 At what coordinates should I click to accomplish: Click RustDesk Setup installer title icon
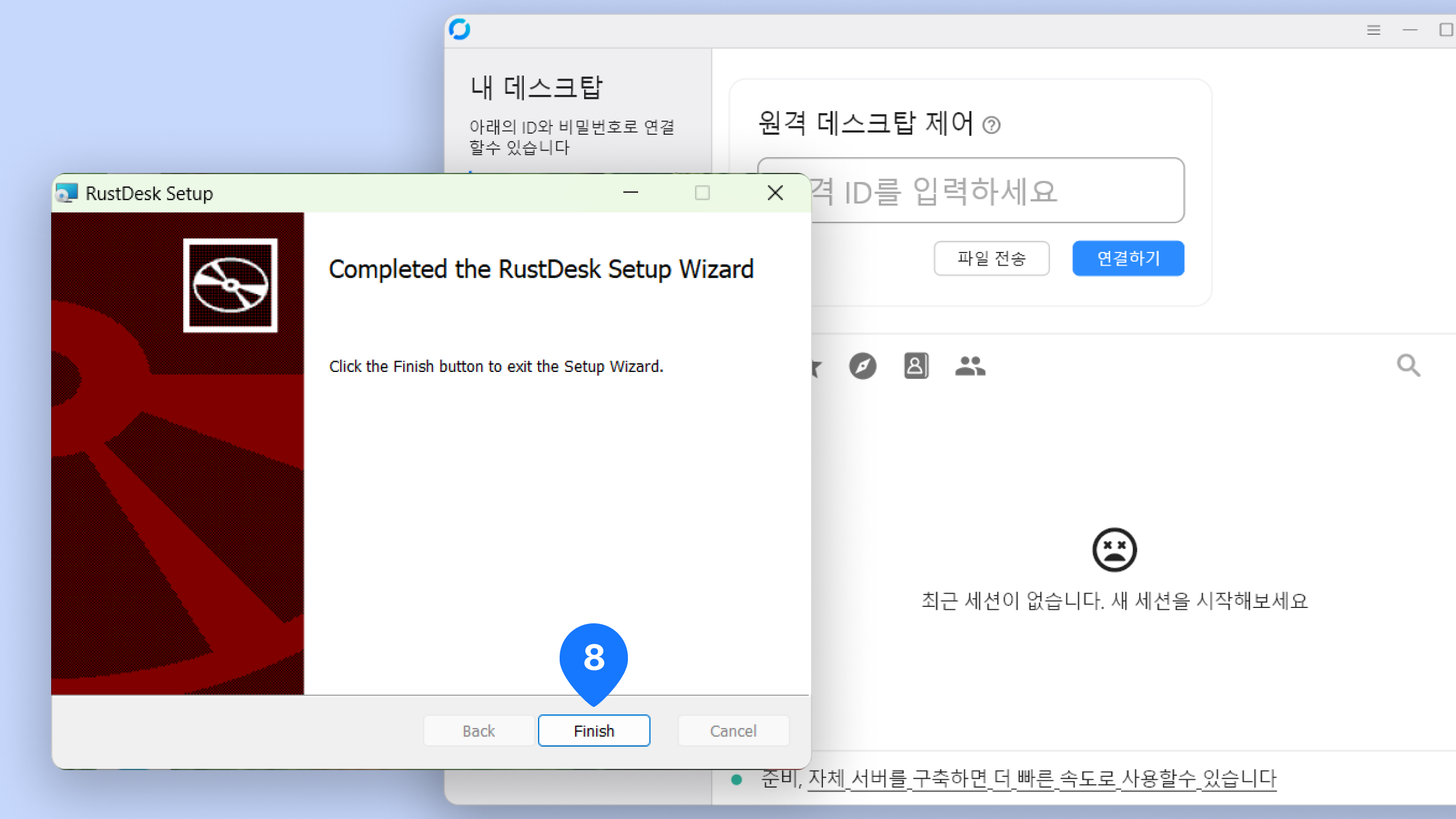[x=67, y=193]
